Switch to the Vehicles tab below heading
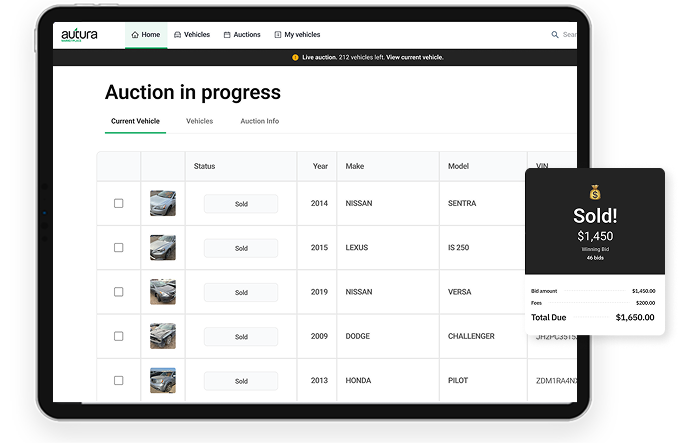 [x=199, y=121]
